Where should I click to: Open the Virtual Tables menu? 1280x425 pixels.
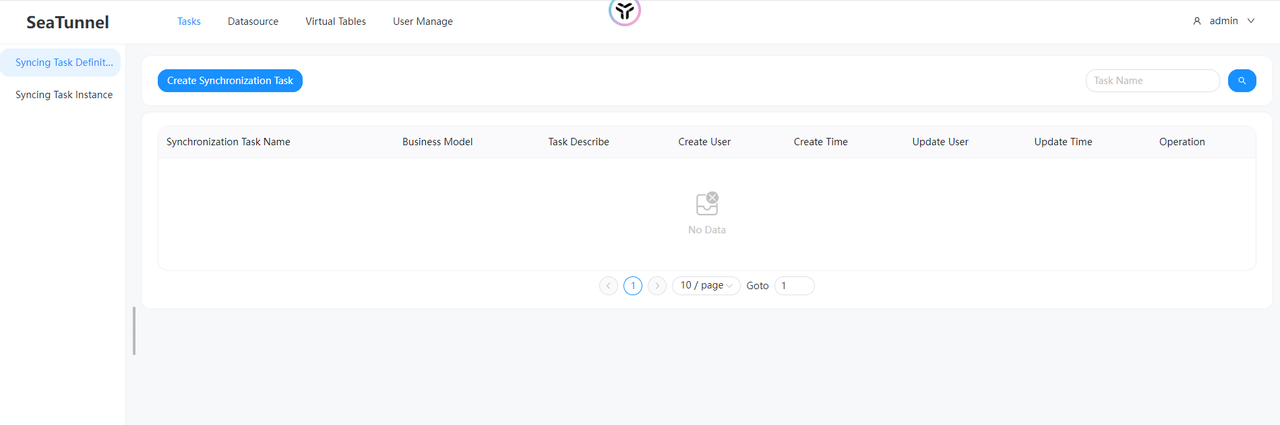336,21
